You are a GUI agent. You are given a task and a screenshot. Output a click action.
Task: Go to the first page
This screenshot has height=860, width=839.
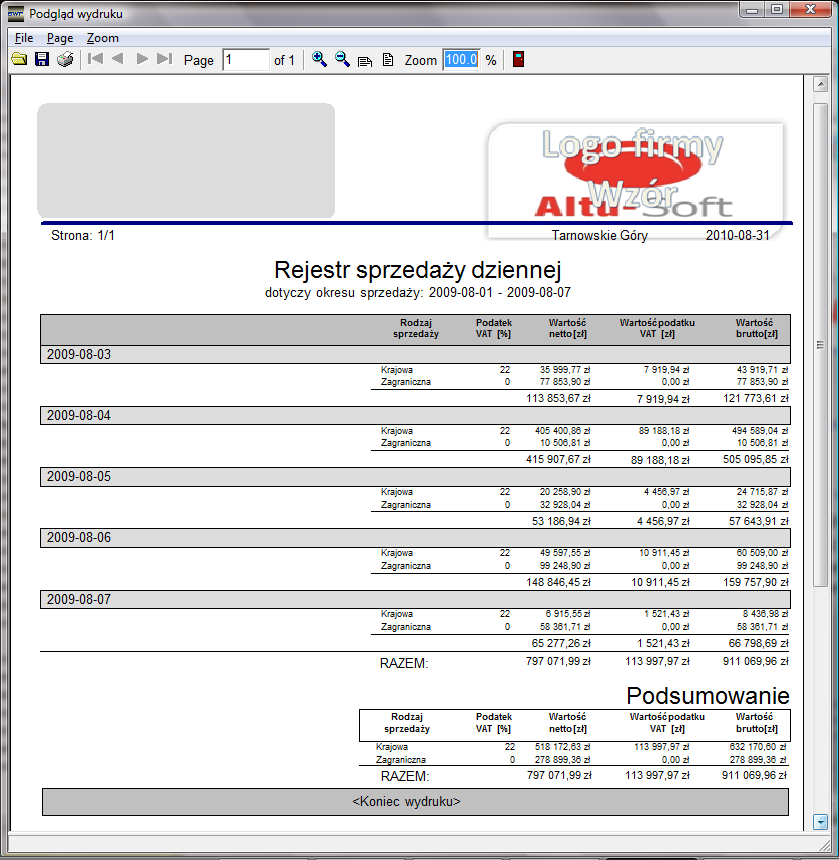tap(95, 60)
